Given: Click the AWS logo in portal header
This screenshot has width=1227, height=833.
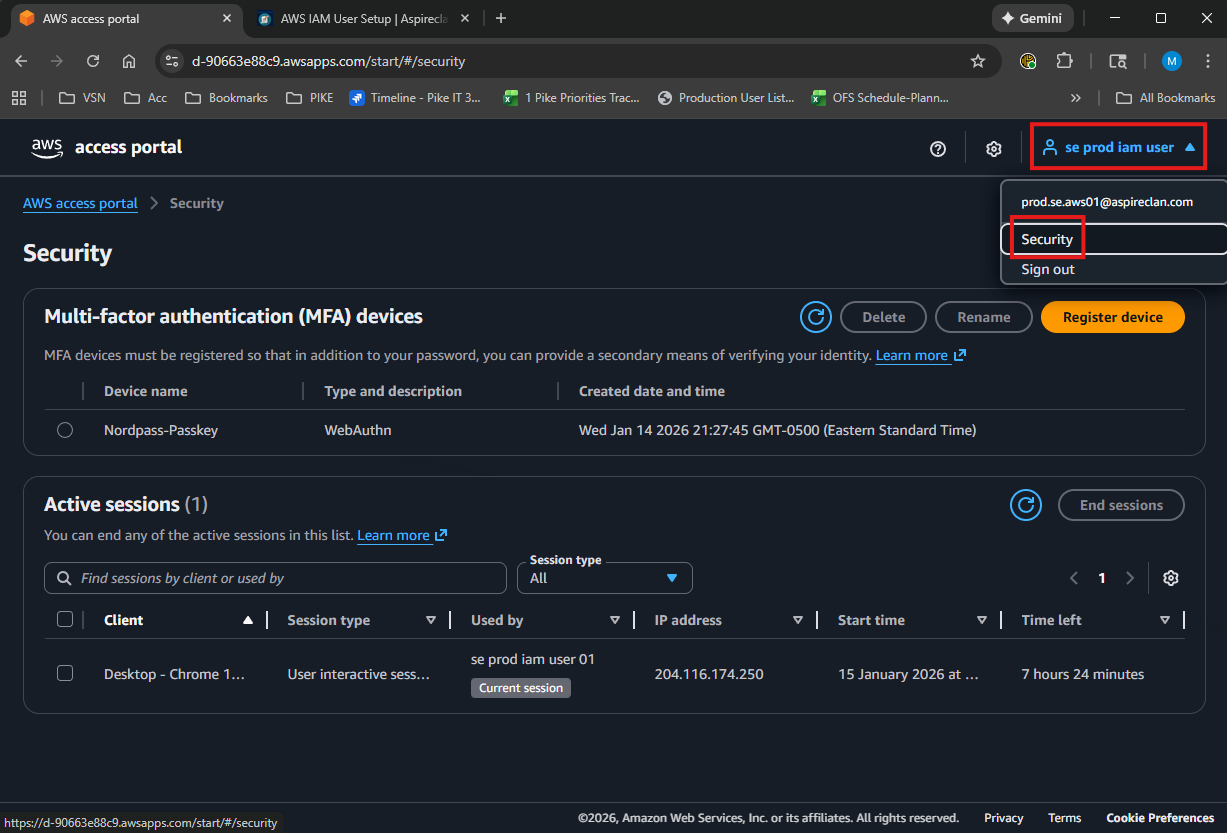Looking at the screenshot, I should [47, 148].
